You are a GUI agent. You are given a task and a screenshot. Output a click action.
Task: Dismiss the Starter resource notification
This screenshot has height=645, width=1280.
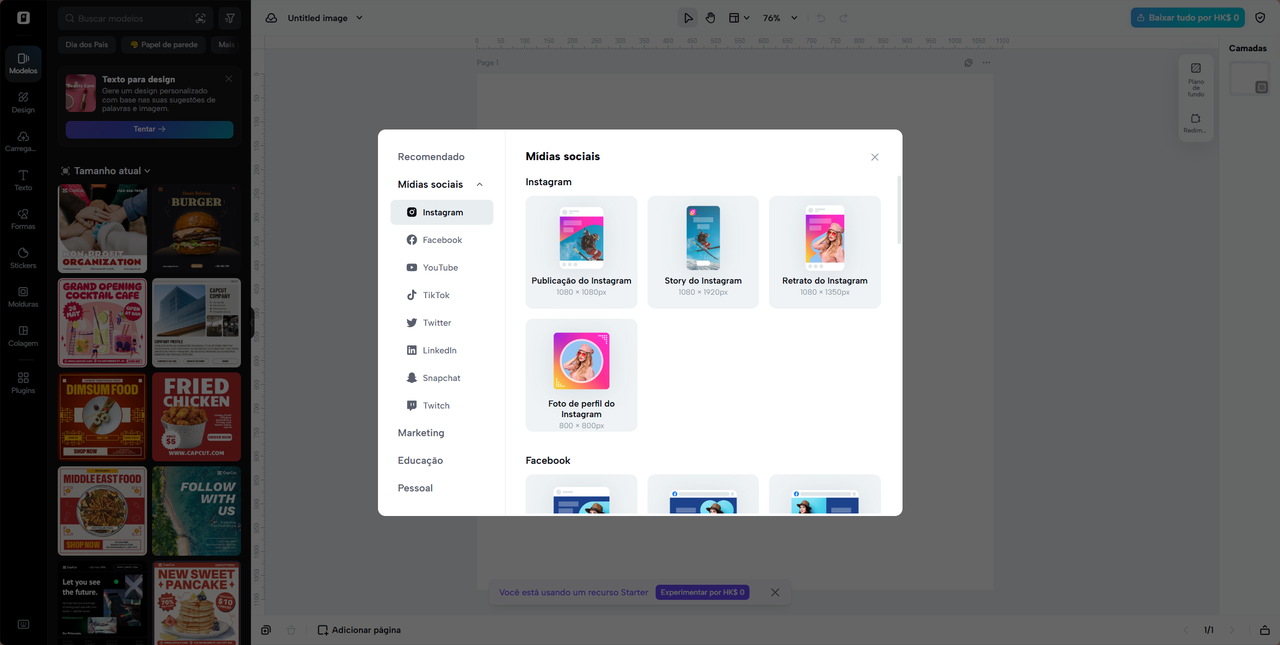point(775,592)
